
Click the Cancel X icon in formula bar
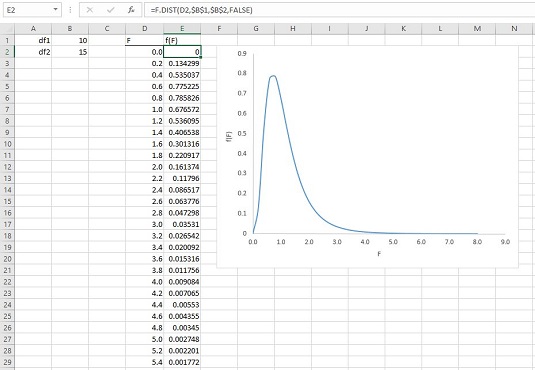[x=90, y=10]
